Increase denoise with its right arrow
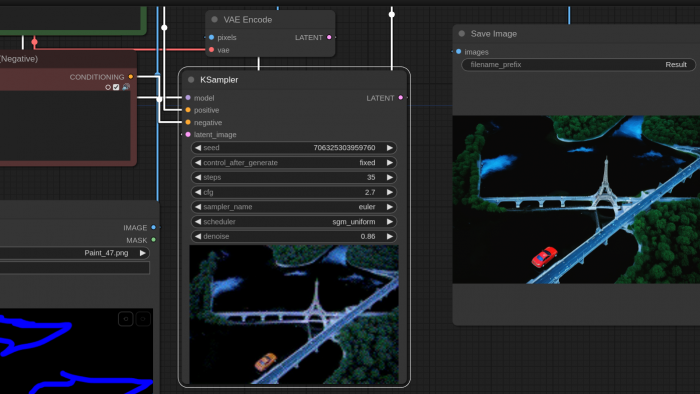This screenshot has height=394, width=700. click(x=390, y=236)
